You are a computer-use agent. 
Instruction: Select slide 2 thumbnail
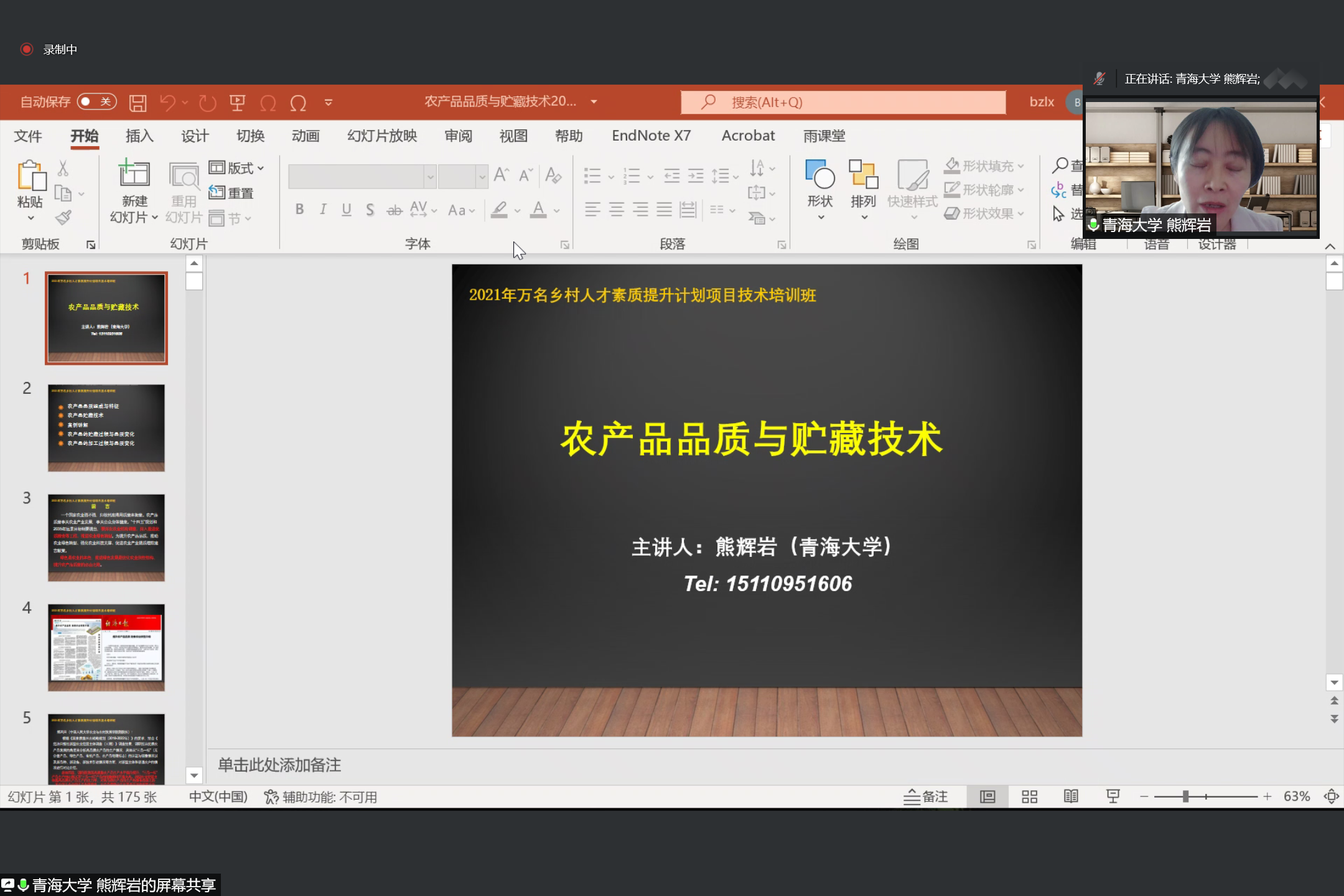106,428
